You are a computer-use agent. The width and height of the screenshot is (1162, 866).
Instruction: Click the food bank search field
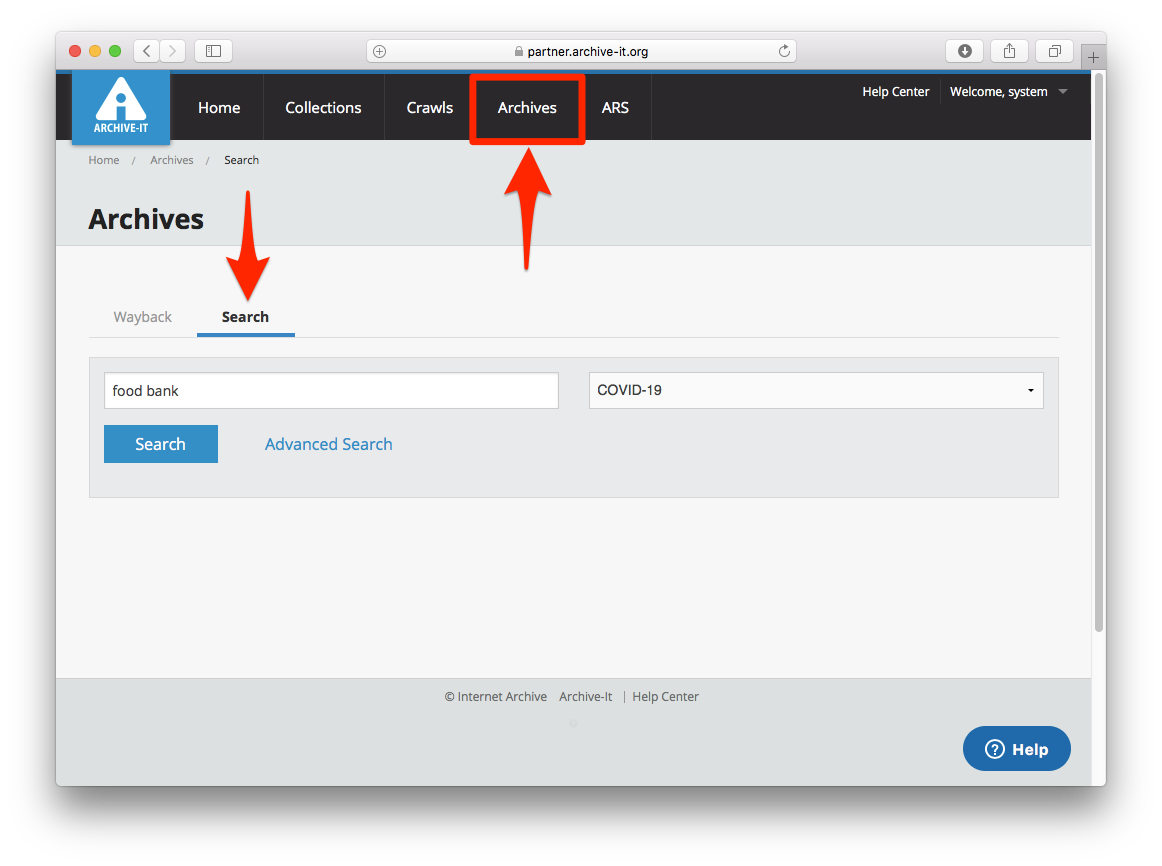(x=331, y=391)
